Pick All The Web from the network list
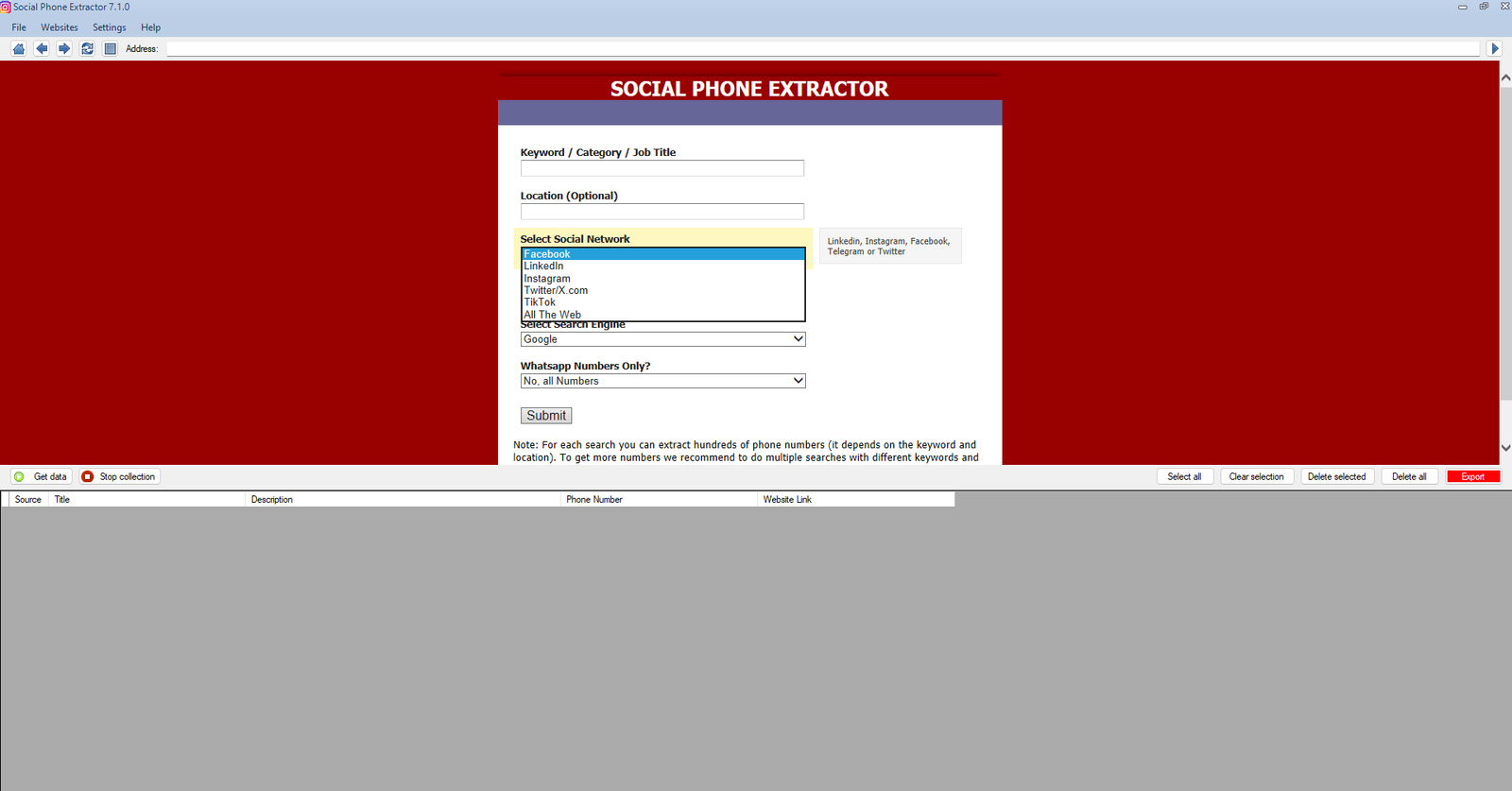This screenshot has width=1512, height=791. click(553, 315)
